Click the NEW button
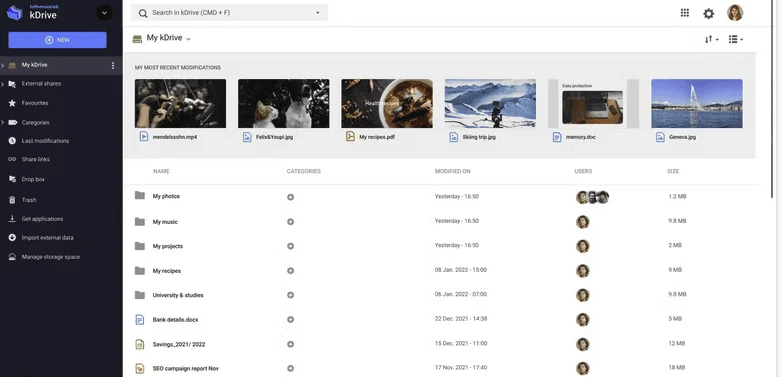This screenshot has width=783, height=377. point(57,40)
